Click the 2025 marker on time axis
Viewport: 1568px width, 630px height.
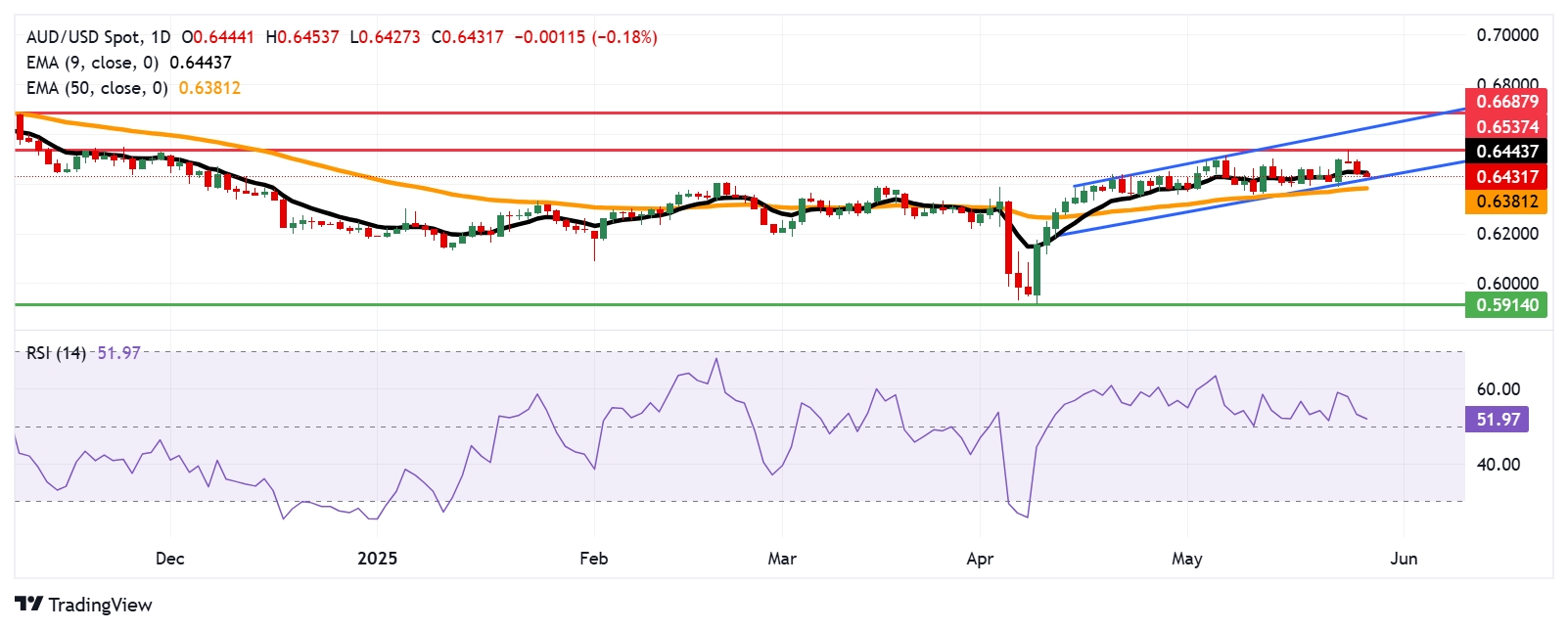tap(377, 559)
